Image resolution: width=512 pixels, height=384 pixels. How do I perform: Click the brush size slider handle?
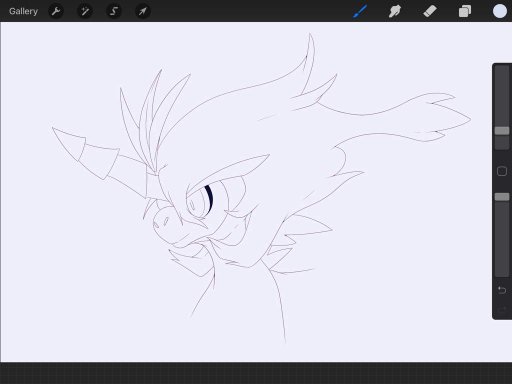tap(502, 131)
